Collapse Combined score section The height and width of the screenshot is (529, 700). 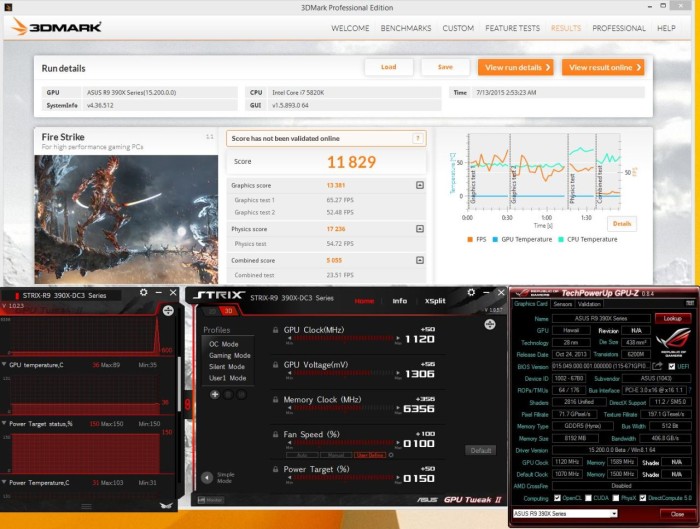[x=420, y=260]
